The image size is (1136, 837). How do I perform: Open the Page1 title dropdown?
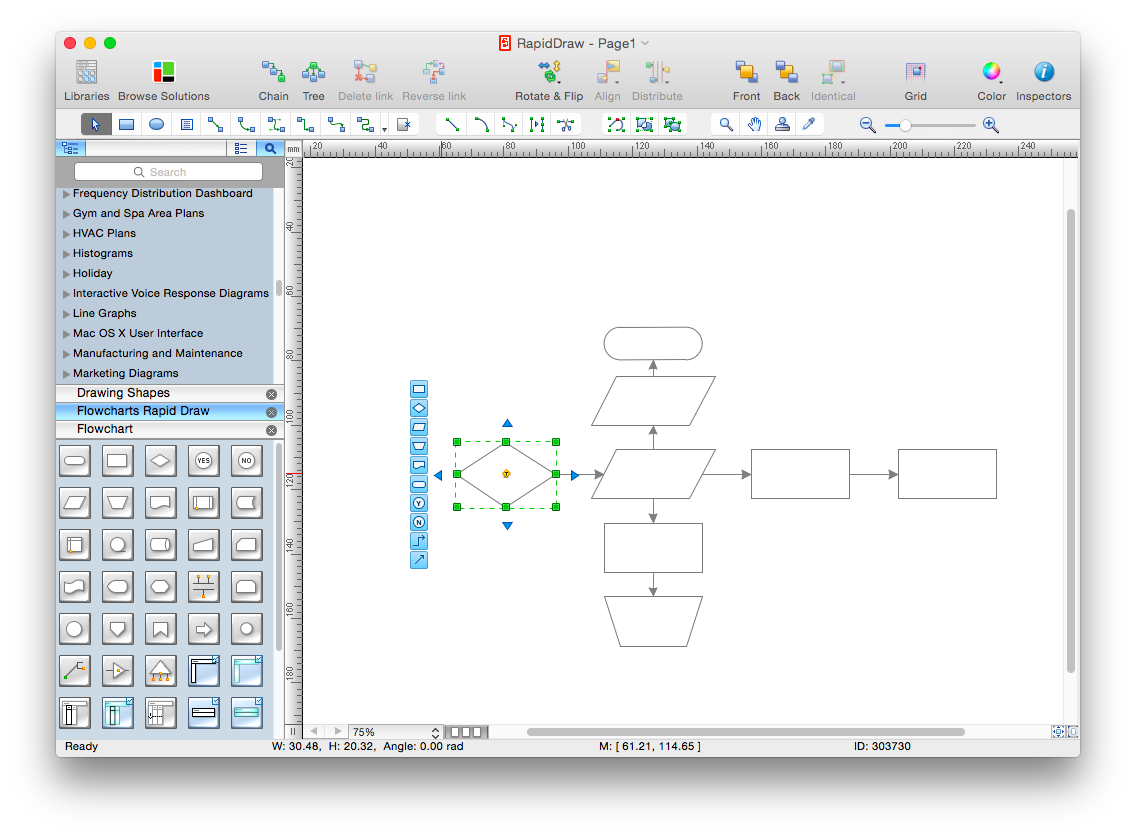point(645,43)
